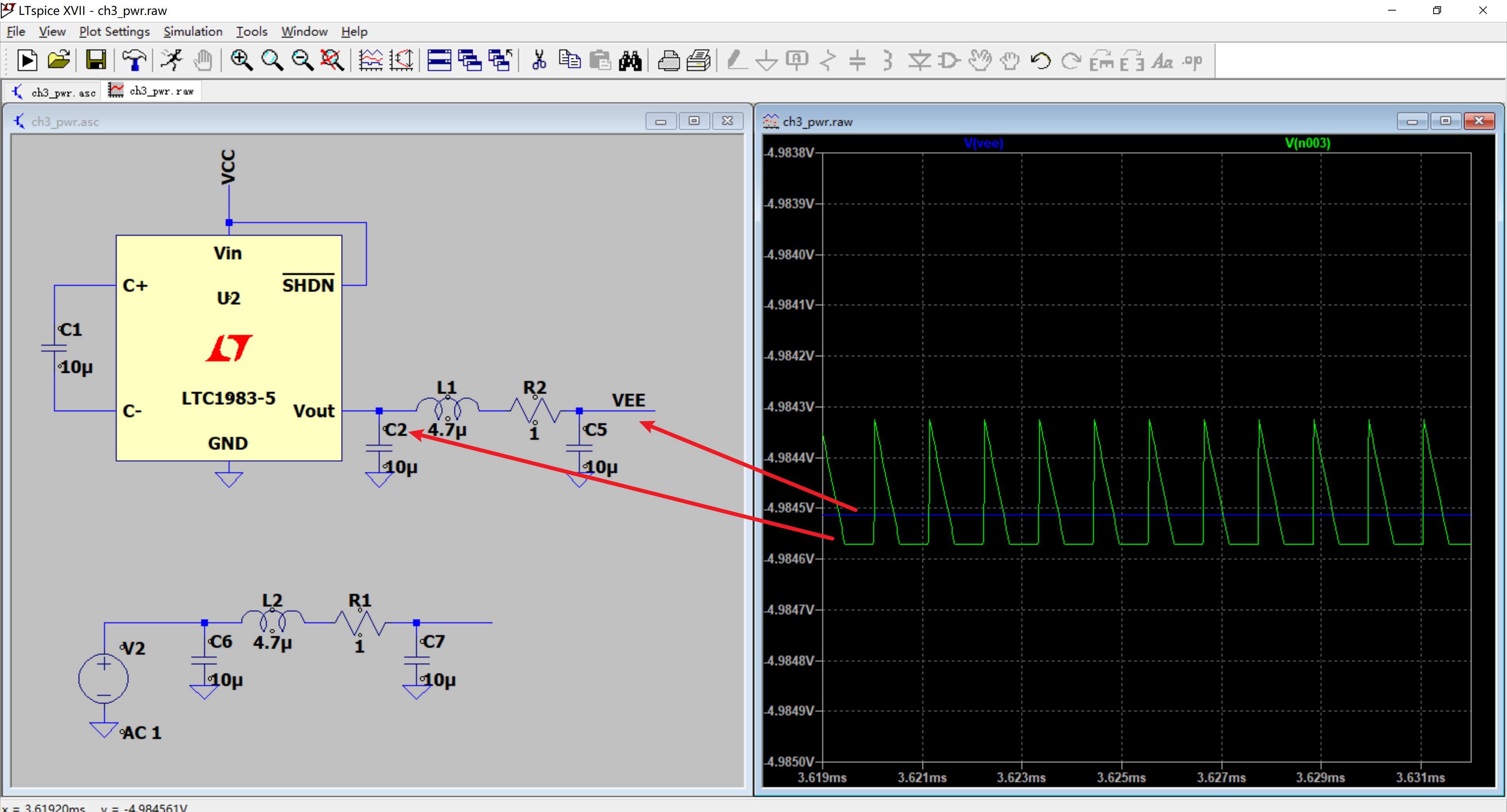Click the Print Setup icon
The height and width of the screenshot is (812, 1507).
(x=699, y=60)
